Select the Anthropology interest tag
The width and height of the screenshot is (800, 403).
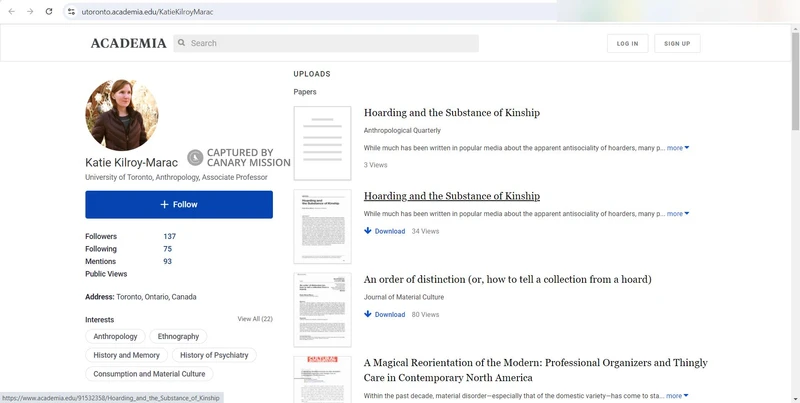click(x=116, y=337)
